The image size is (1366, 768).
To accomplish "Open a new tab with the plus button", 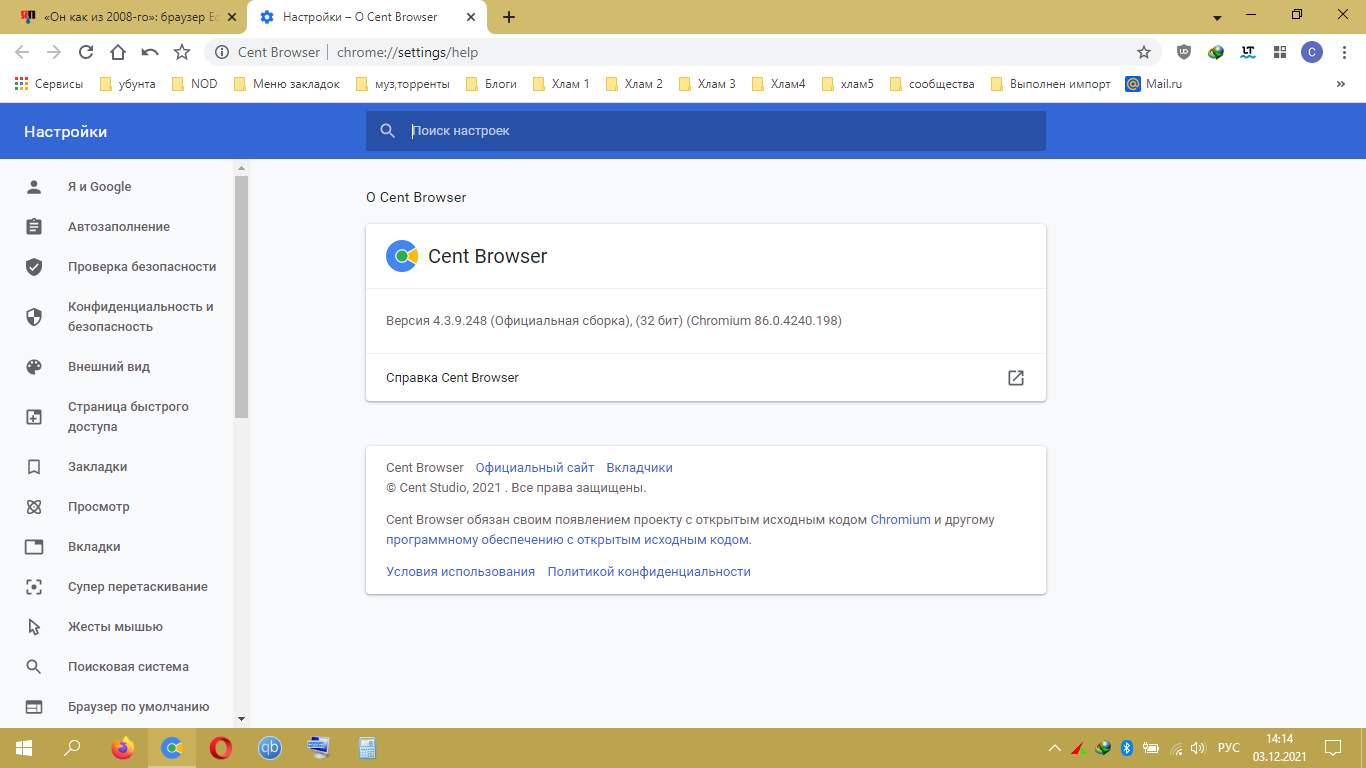I will tap(509, 18).
